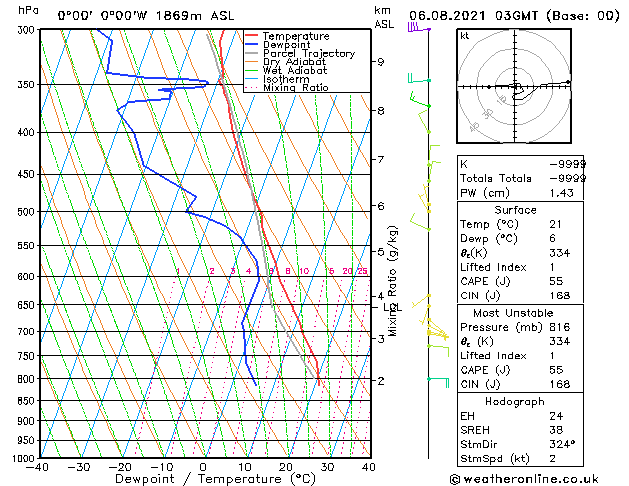Select the Dewpoint legend entry
Image resolution: width=629 pixels, height=486 pixels.
point(288,45)
